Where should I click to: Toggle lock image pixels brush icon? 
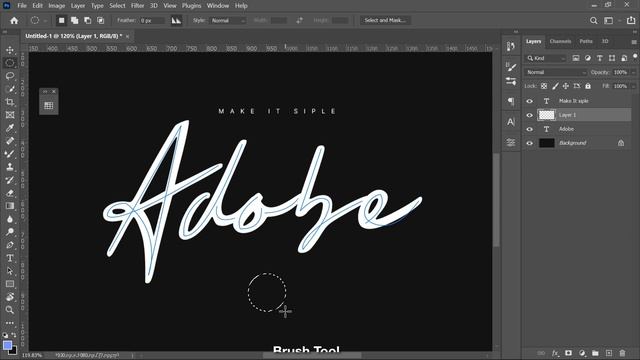pyautogui.click(x=555, y=86)
